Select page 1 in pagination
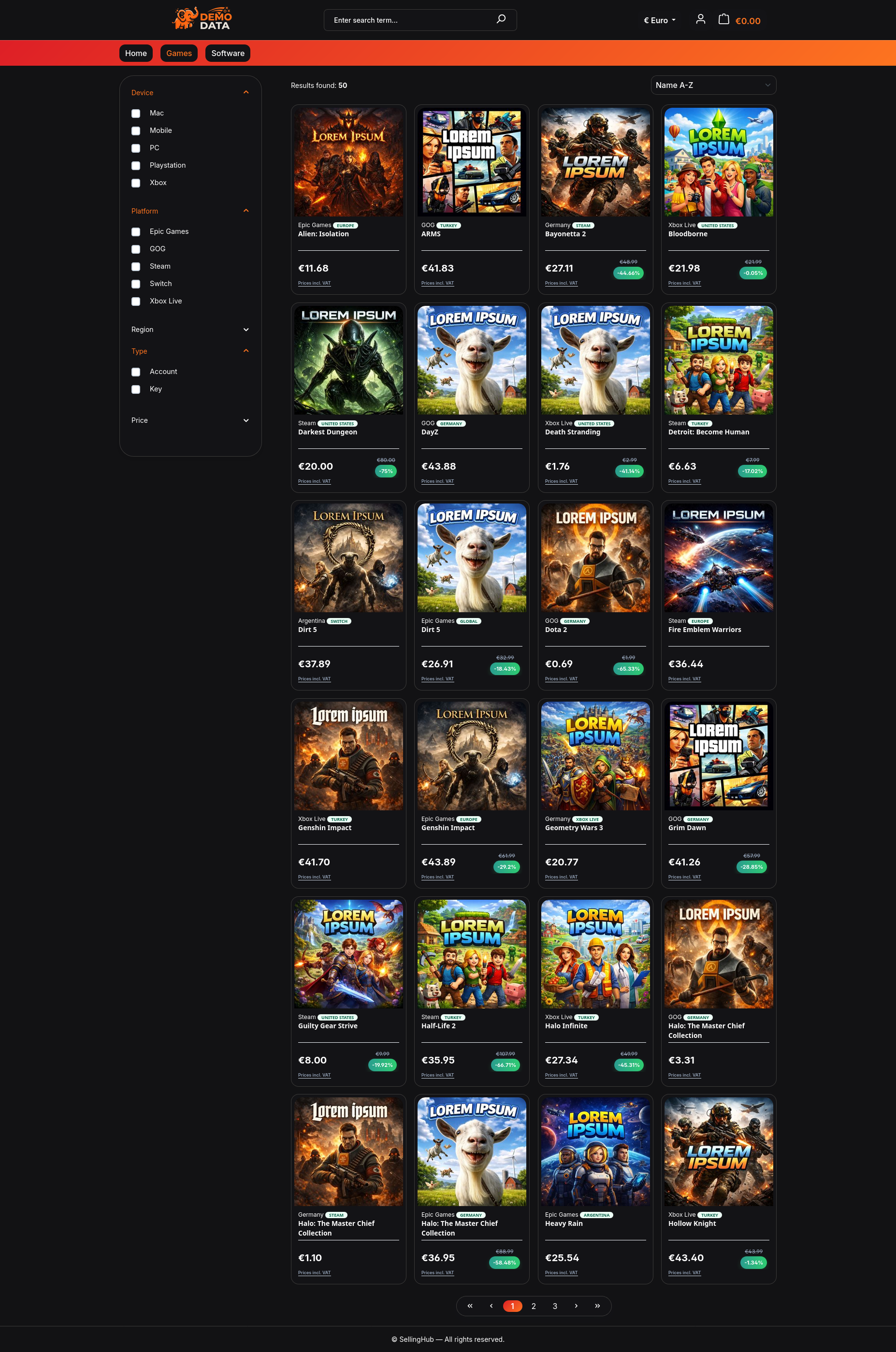This screenshot has height=1352, width=896. (513, 1306)
